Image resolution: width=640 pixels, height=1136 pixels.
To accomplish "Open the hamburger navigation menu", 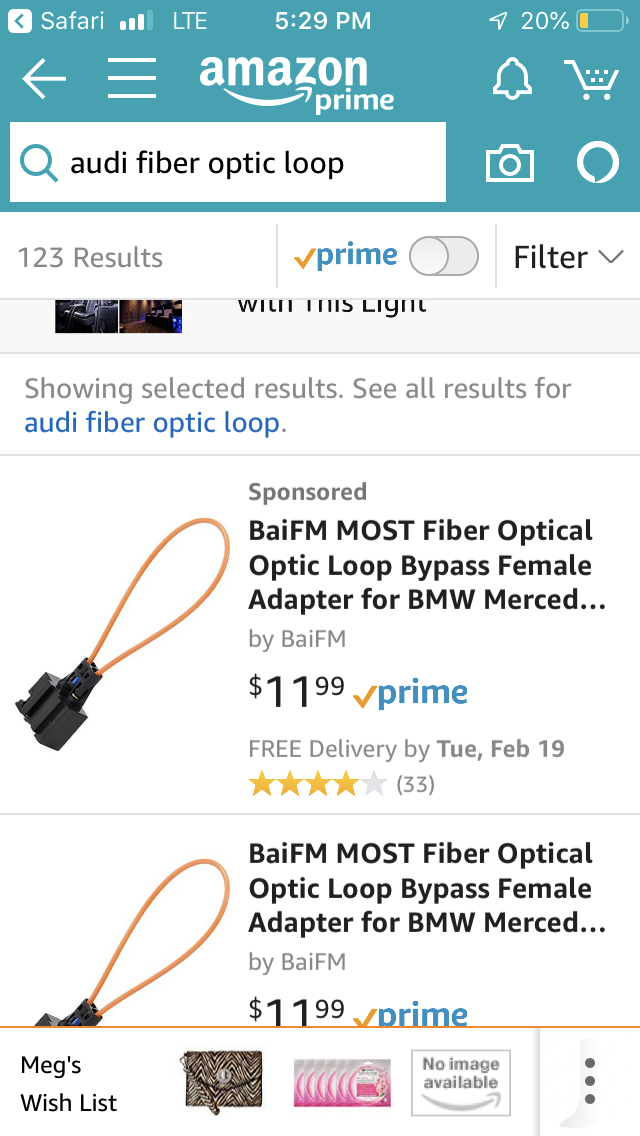I will [x=132, y=78].
